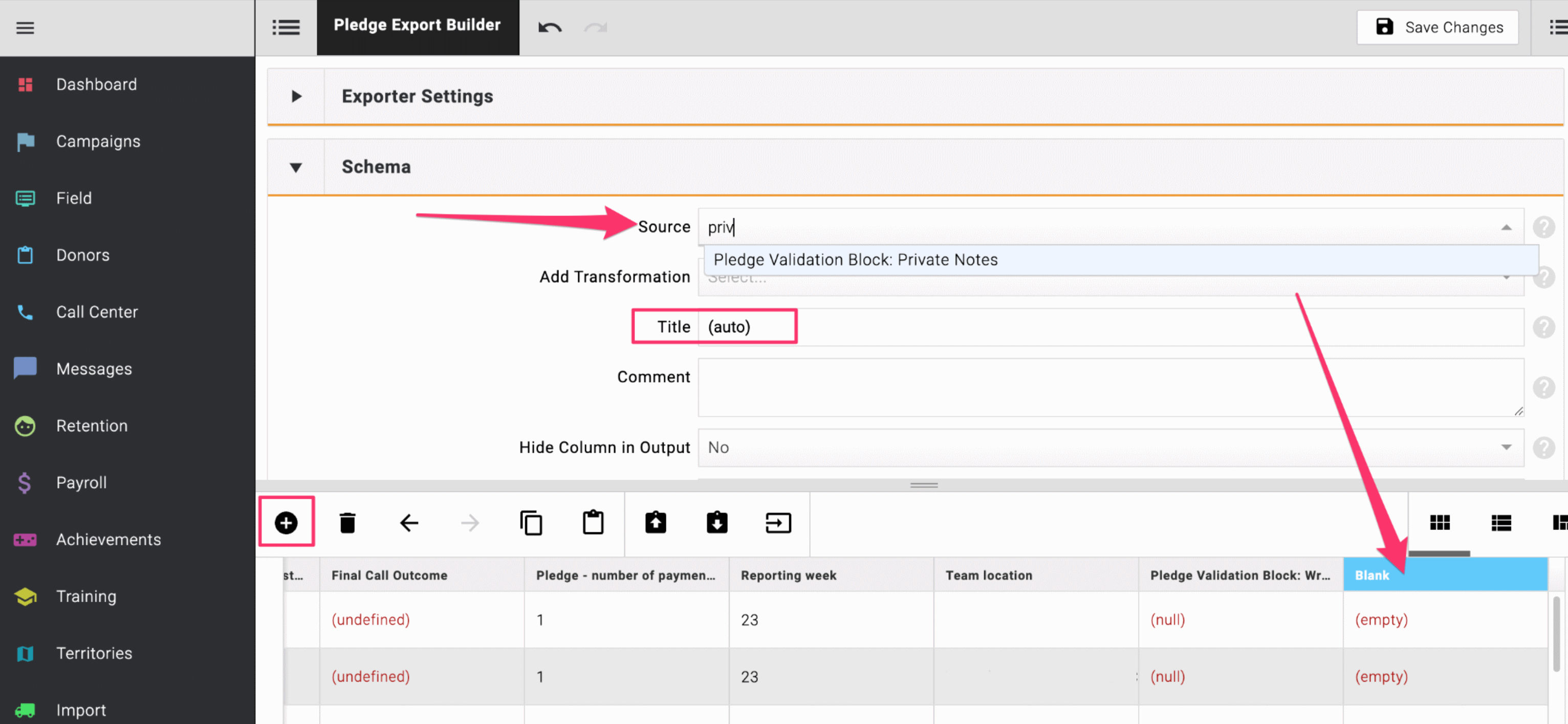1568x724 pixels.
Task: Click the Comment text area
Action: point(1111,387)
